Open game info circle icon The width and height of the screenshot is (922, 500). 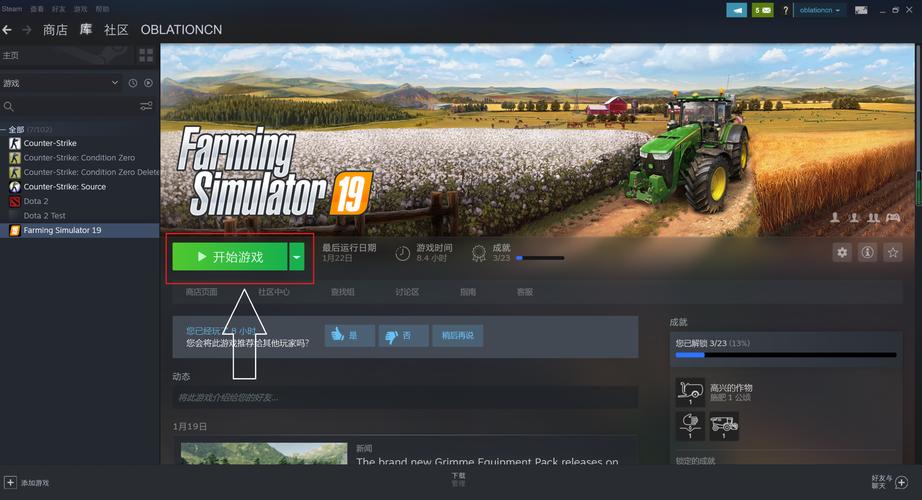(867, 252)
